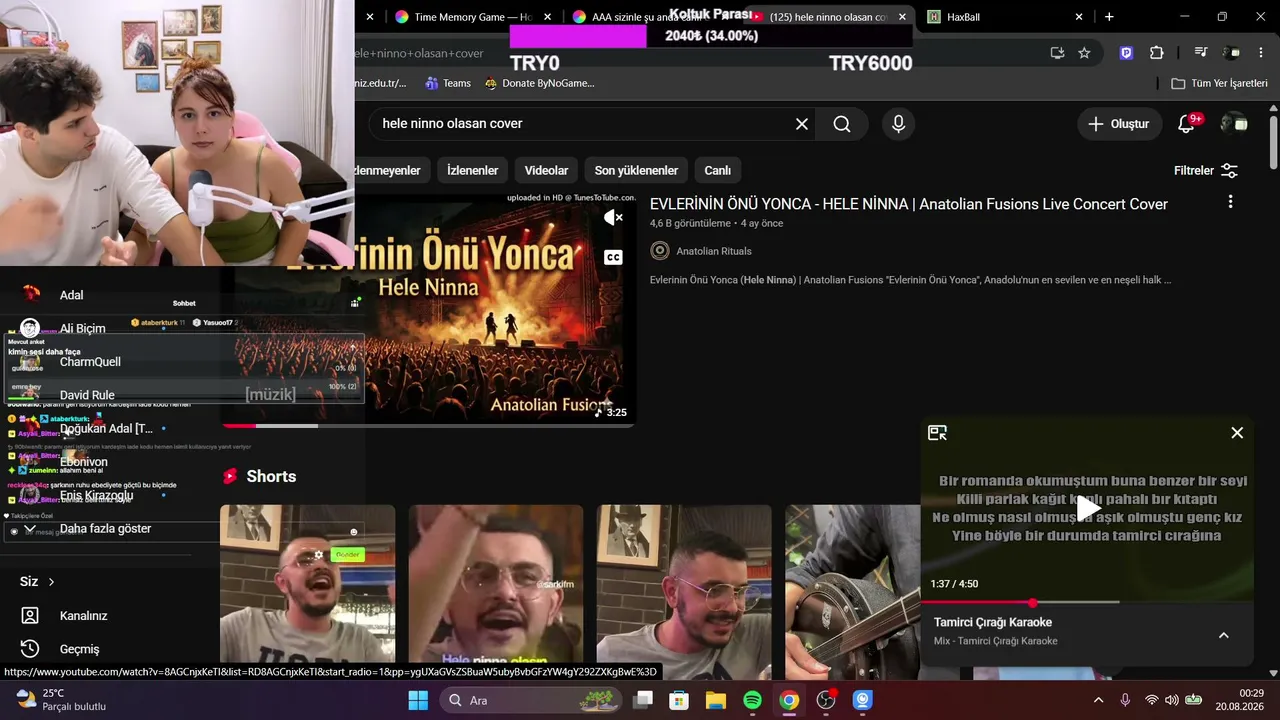
Task: Open Spotify from the taskbar
Action: pyautogui.click(x=752, y=700)
